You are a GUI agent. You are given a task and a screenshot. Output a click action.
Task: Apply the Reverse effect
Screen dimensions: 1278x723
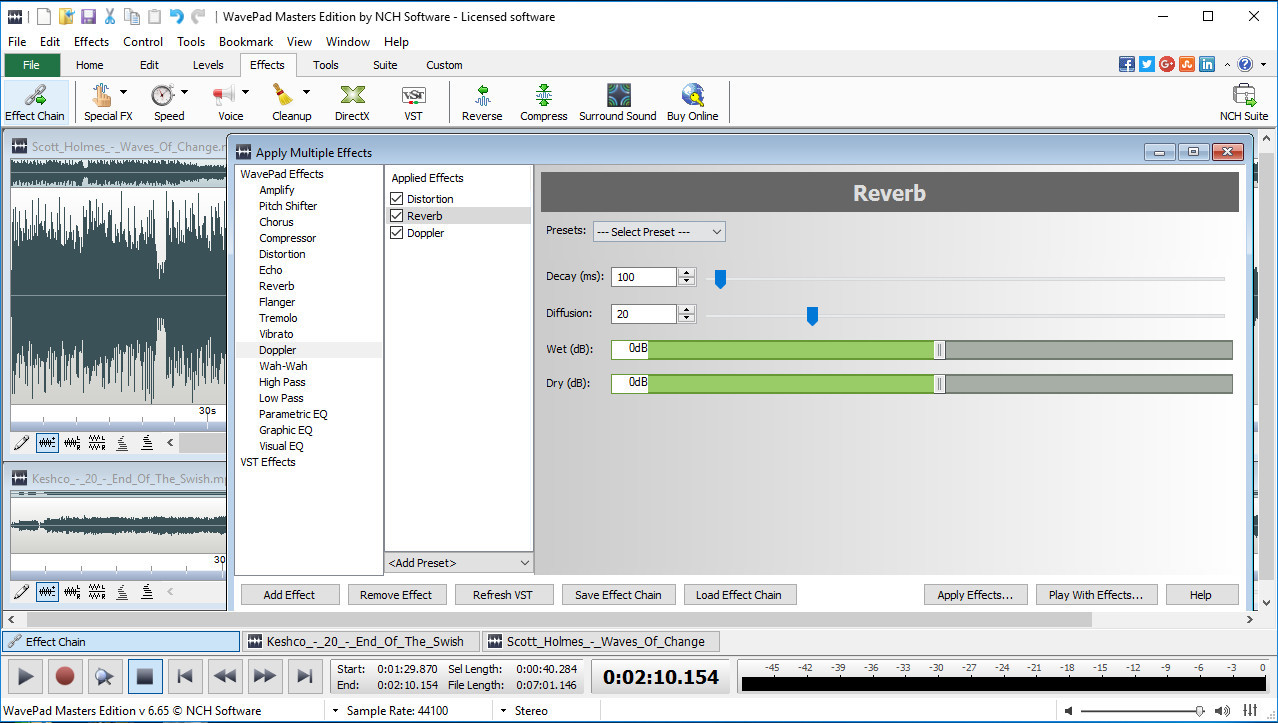(x=482, y=102)
